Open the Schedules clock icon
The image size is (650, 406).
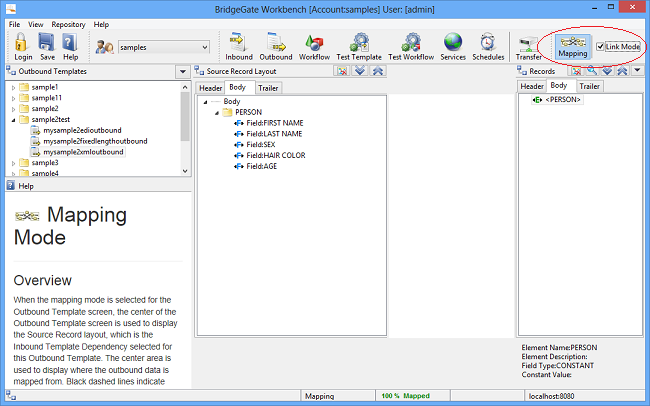[x=488, y=42]
